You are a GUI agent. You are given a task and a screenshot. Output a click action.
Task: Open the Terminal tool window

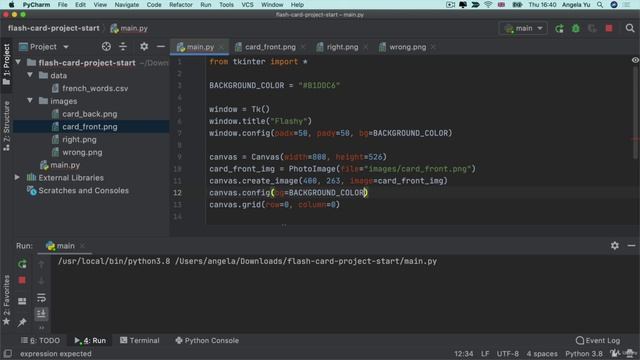(x=140, y=340)
